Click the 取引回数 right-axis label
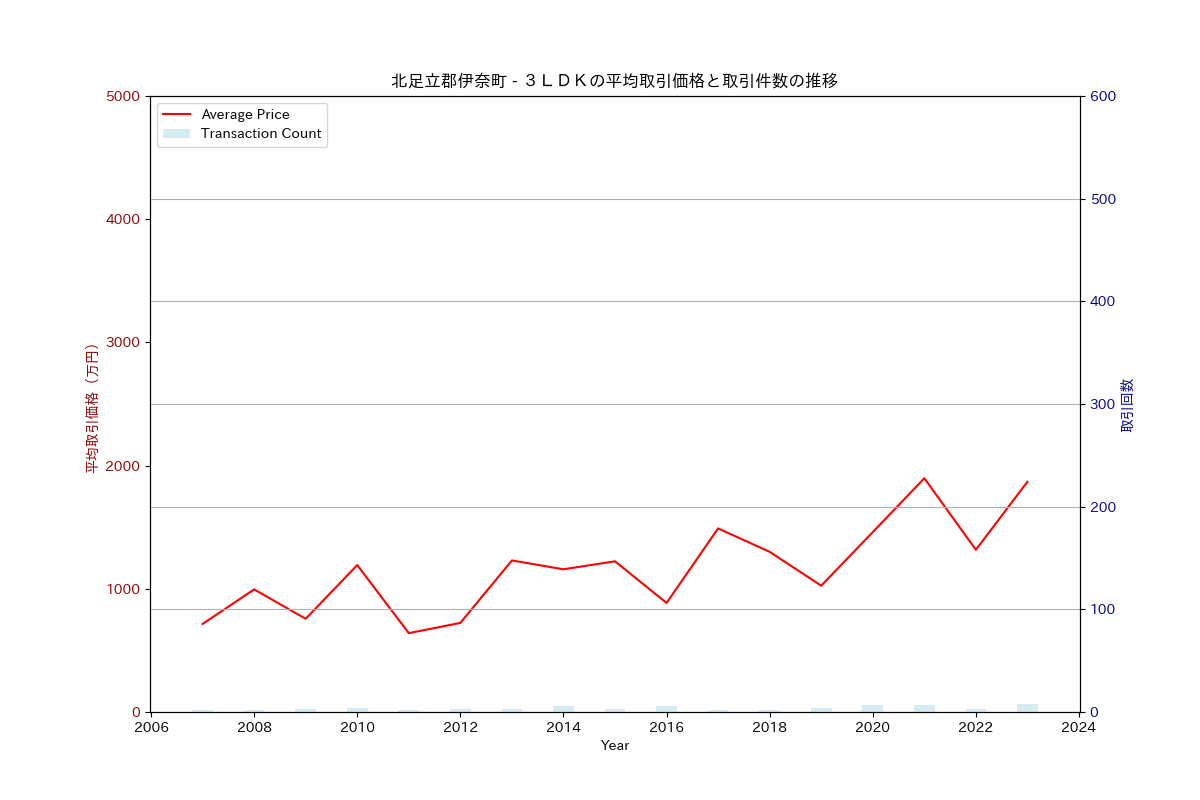Viewport: 1200px width, 800px height. (1125, 404)
